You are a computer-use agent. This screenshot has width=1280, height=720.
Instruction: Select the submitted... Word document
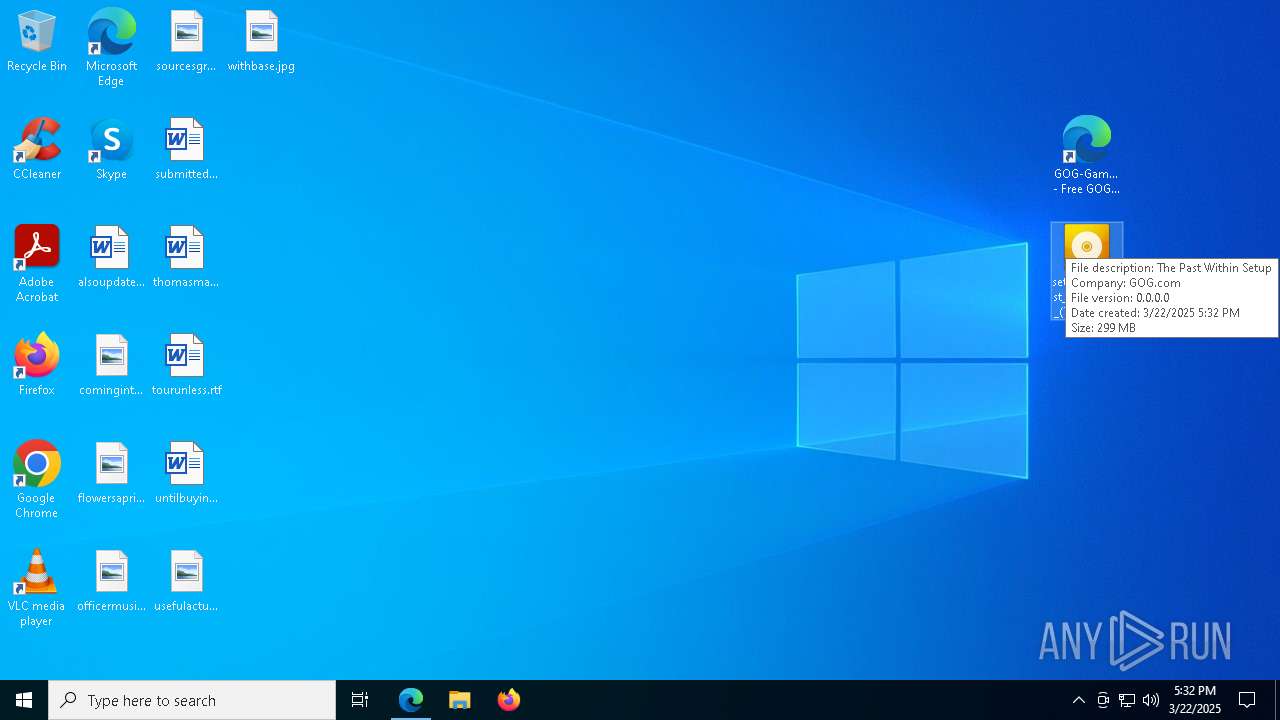coord(186,150)
